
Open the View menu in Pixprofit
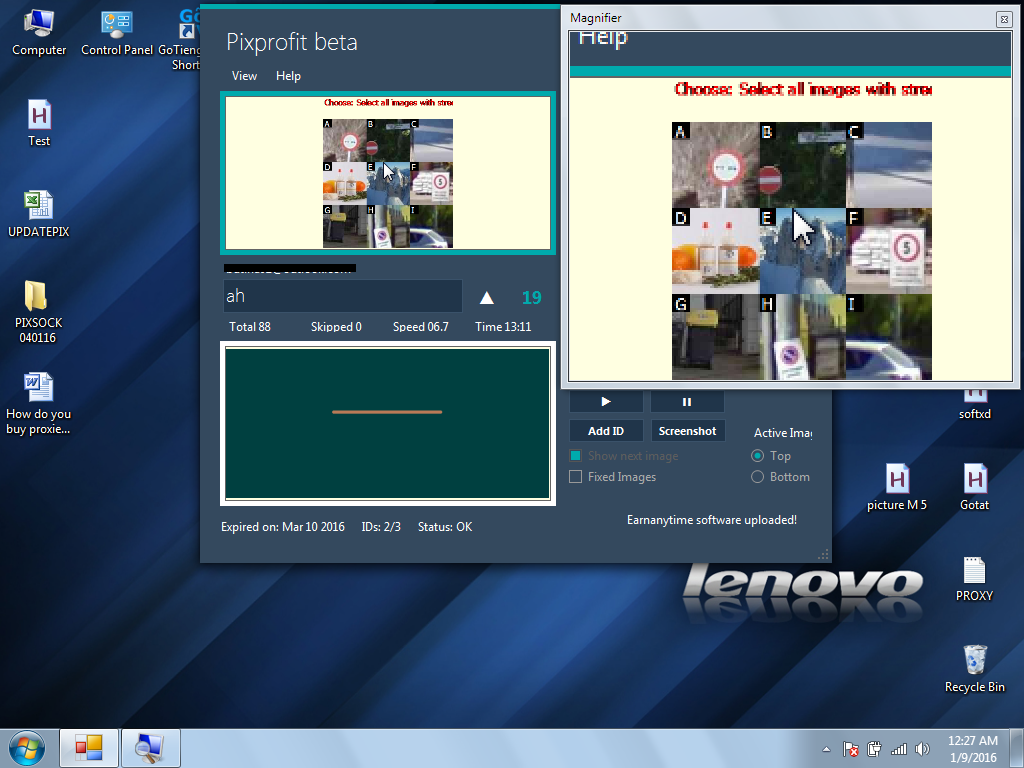244,76
